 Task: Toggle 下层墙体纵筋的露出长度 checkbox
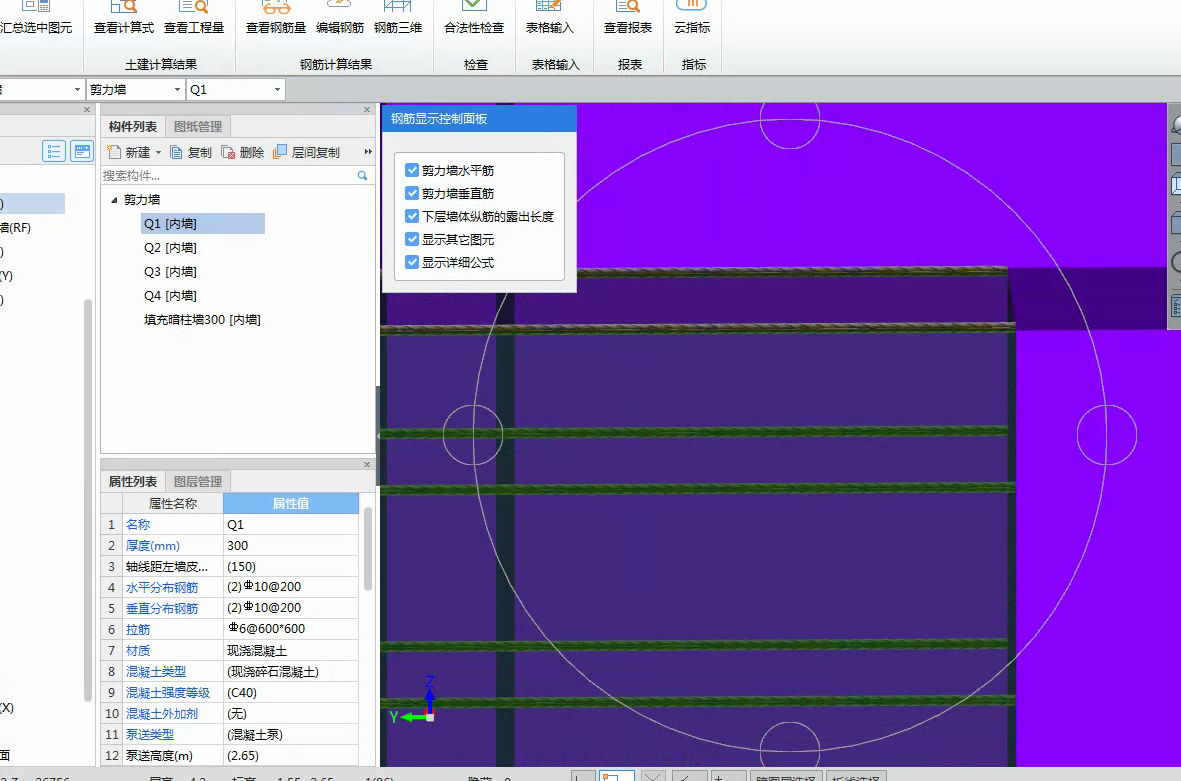[x=412, y=216]
